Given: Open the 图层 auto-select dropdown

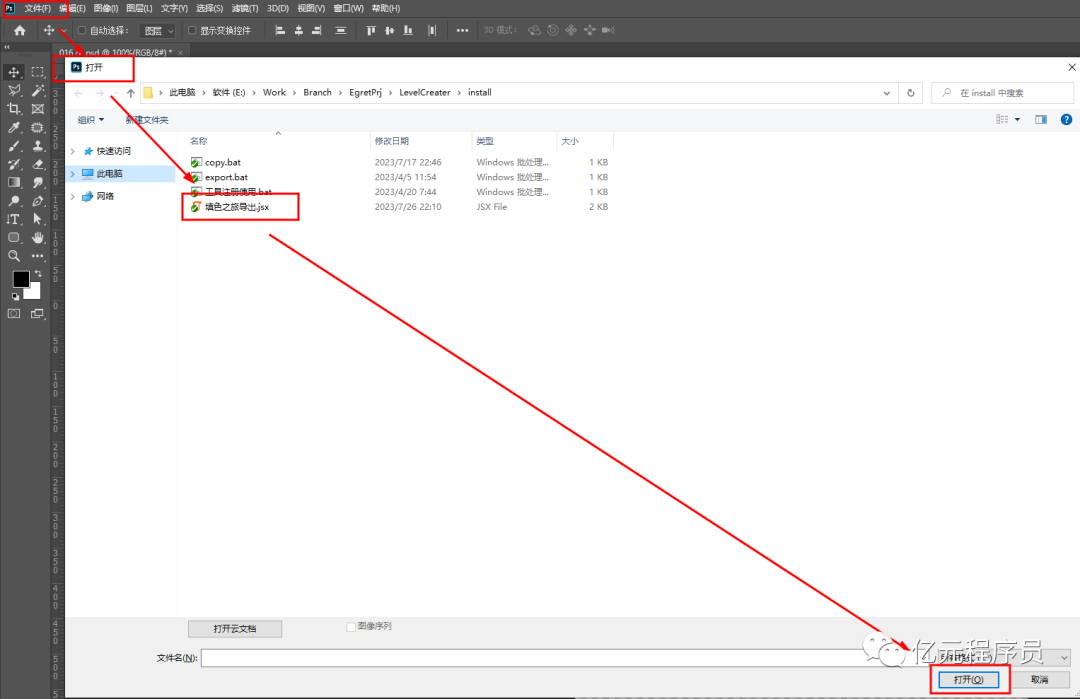Looking at the screenshot, I should [158, 31].
